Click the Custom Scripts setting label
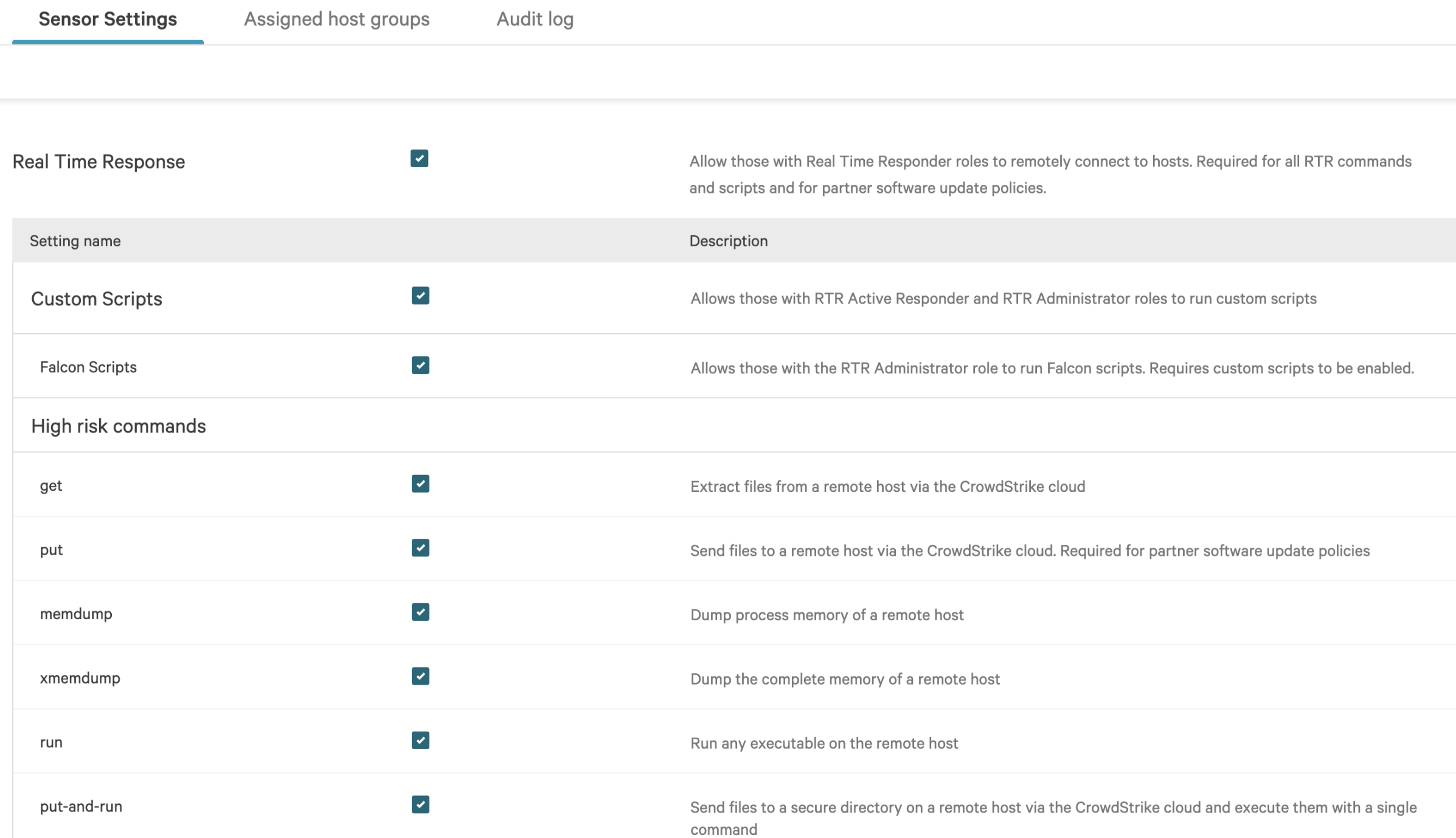 (x=97, y=299)
